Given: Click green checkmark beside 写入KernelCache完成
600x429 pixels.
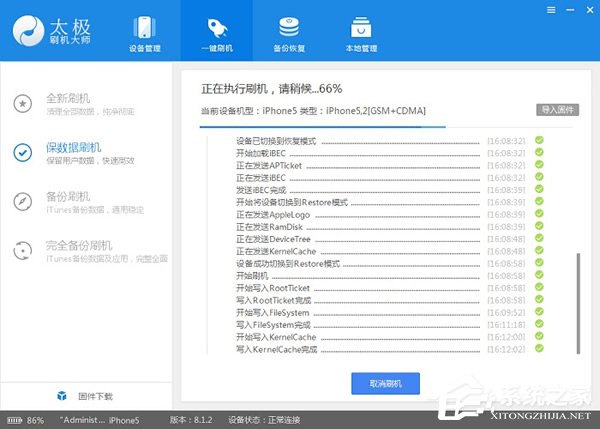Looking at the screenshot, I should coord(538,350).
